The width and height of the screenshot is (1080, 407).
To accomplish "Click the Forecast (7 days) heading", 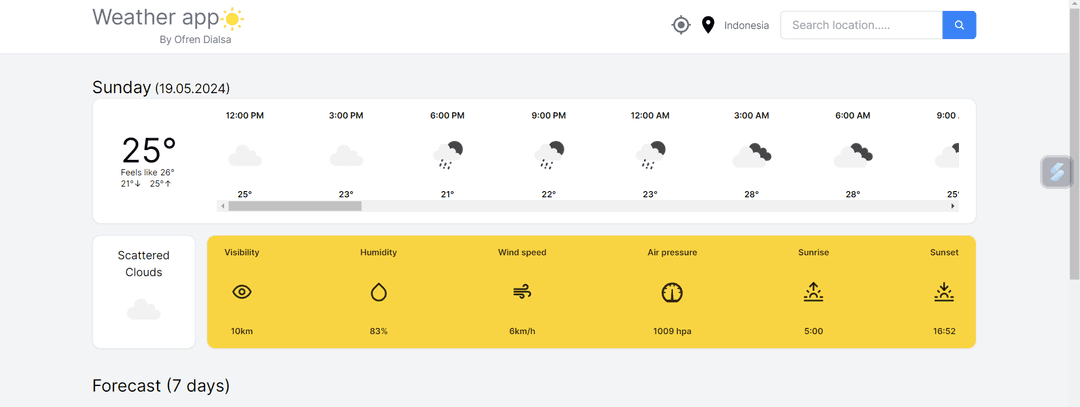I will pos(161,386).
